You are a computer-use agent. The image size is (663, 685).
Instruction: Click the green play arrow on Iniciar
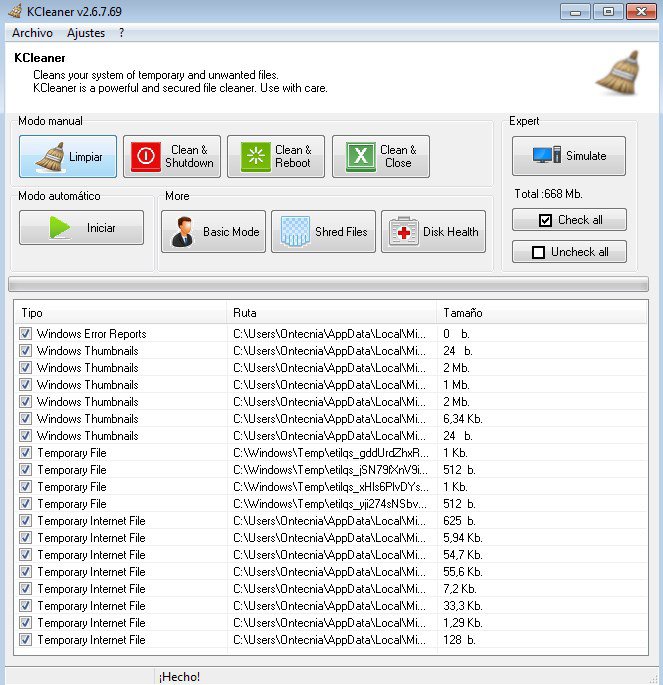click(x=59, y=227)
